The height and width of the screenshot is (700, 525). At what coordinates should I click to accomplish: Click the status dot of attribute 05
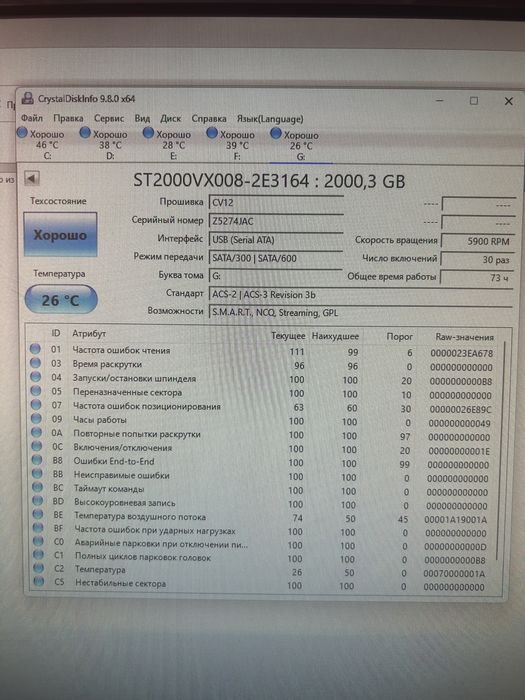36,391
